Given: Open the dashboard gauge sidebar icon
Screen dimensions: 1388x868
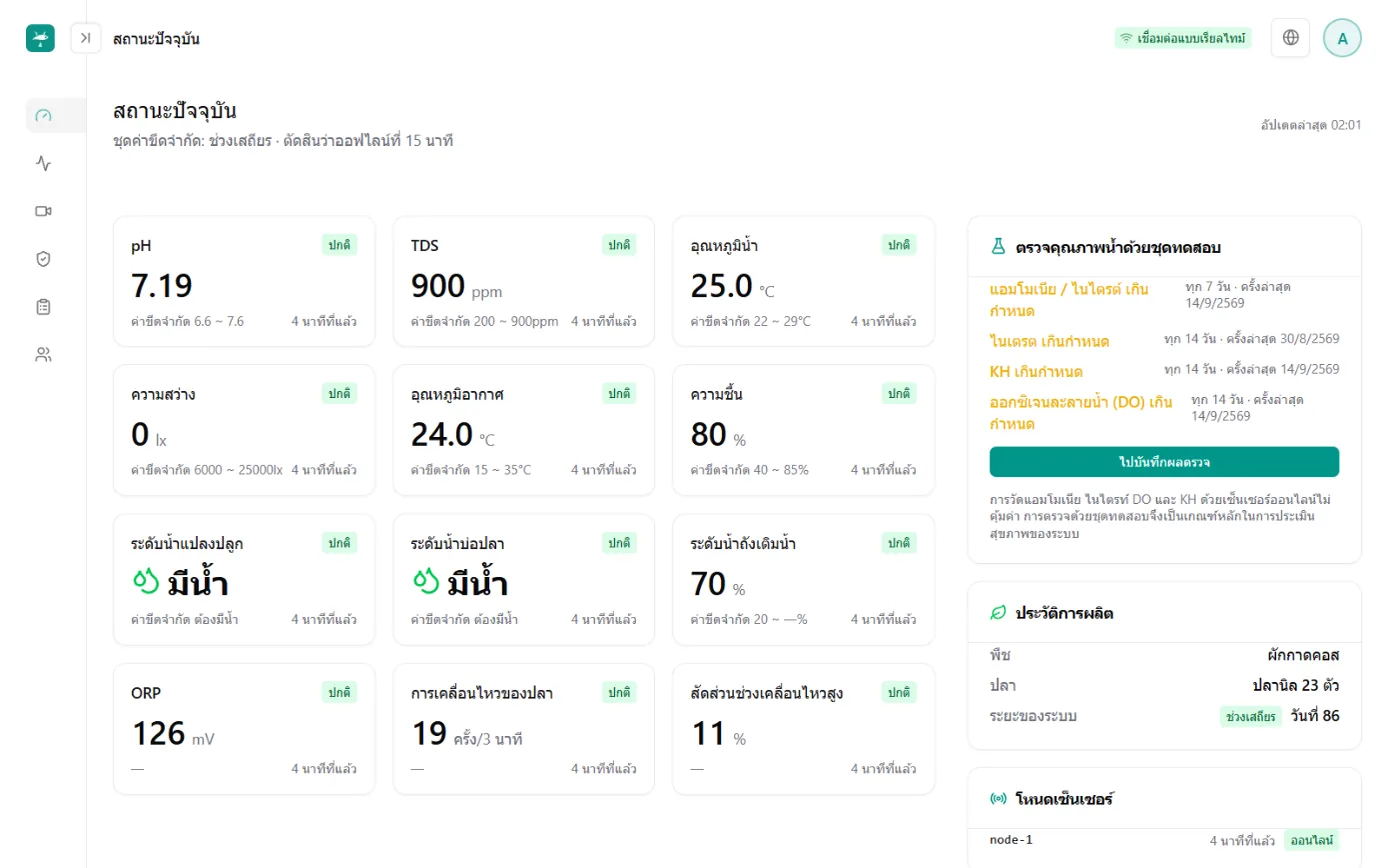Looking at the screenshot, I should (43, 115).
